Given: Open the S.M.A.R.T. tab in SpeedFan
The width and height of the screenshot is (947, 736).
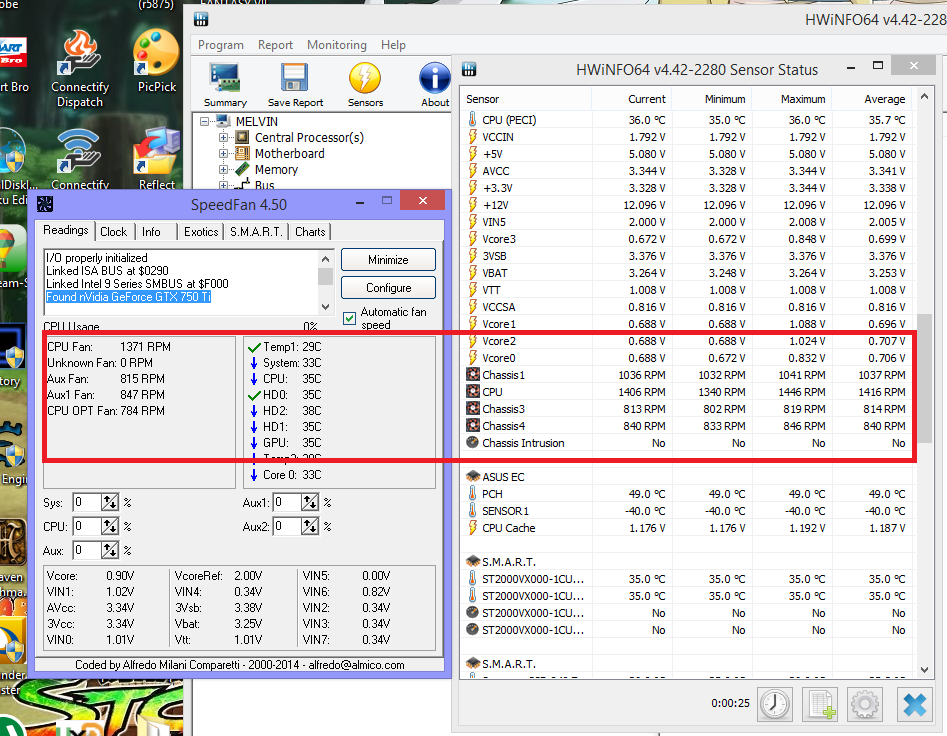Looking at the screenshot, I should pos(256,232).
